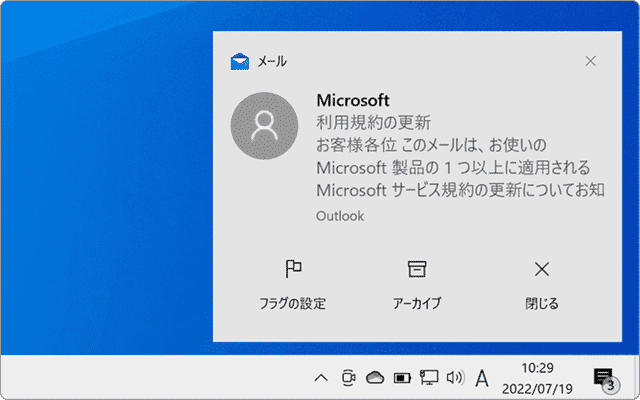The image size is (640, 400).
Task: Click the sender avatar circle
Action: point(264,126)
